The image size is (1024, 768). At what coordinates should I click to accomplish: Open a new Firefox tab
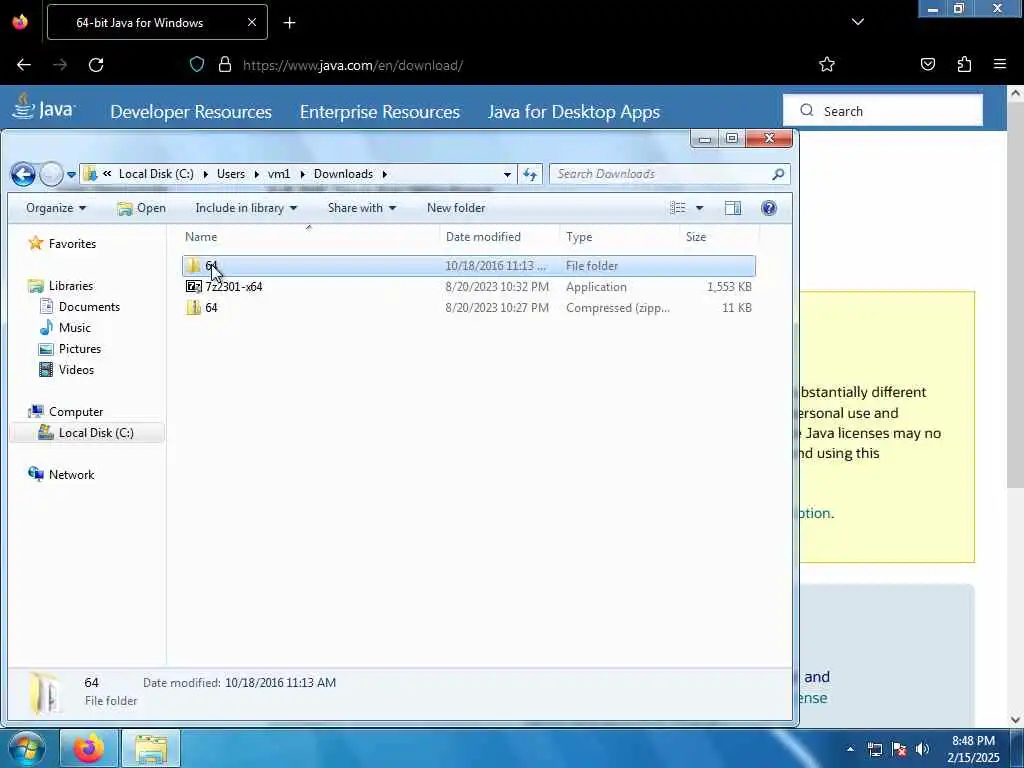click(289, 23)
